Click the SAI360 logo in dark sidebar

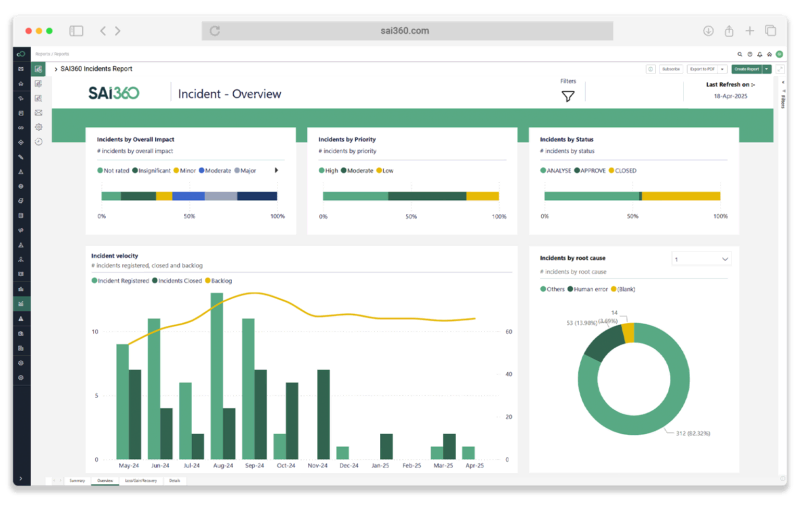point(21,54)
